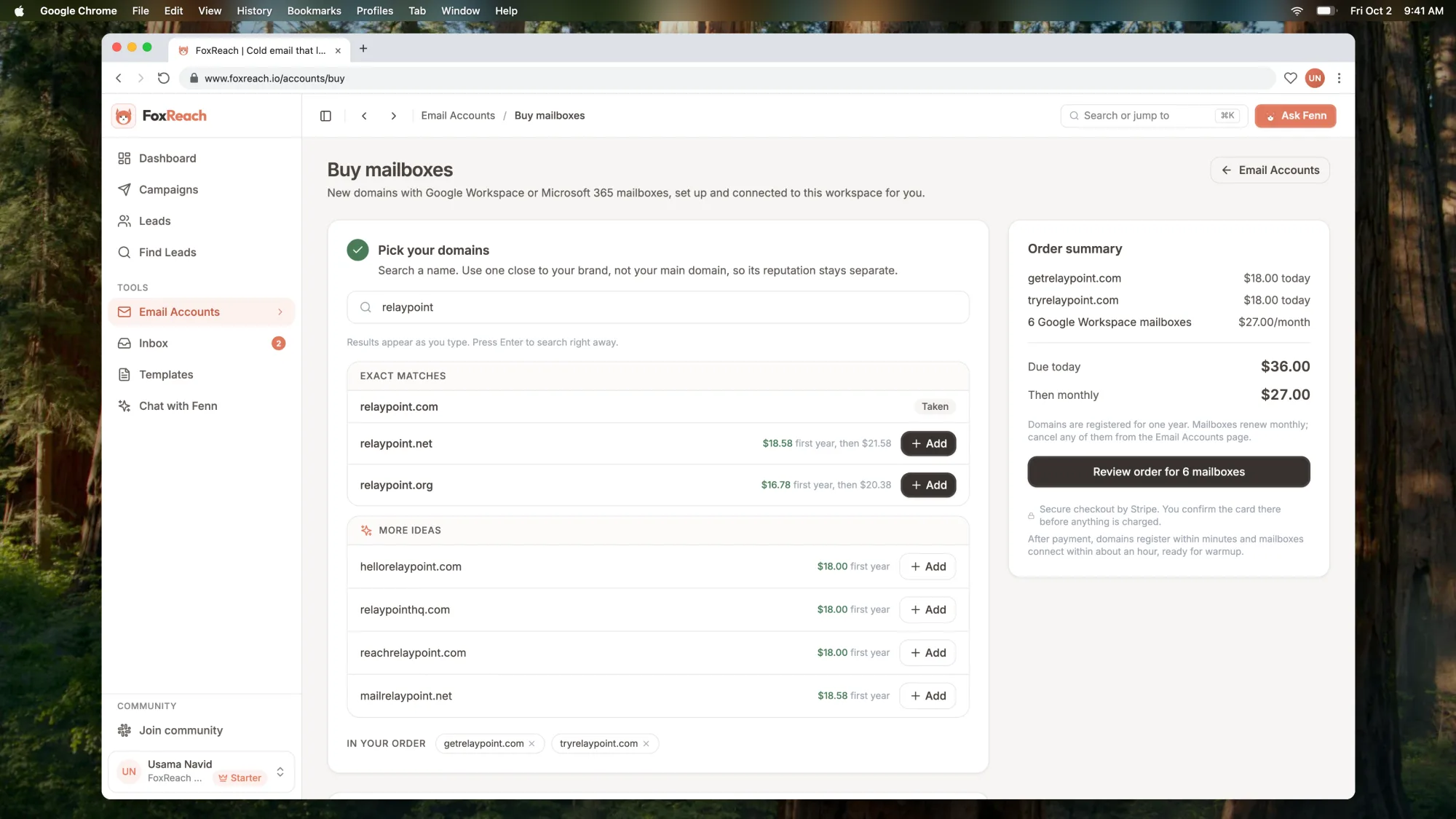Join community link in sidebar
This screenshot has height=819, width=1456.
[x=202, y=730]
